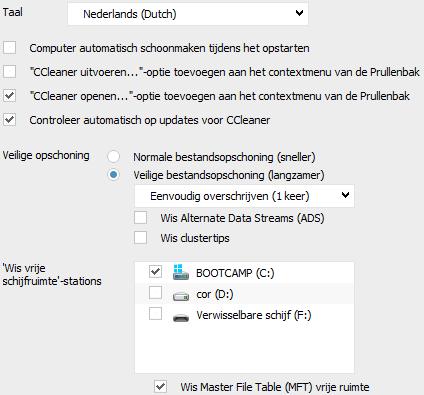
Task: Expand the Eenvoudig overschrijven (1 keer) dropdown
Action: click(244, 196)
